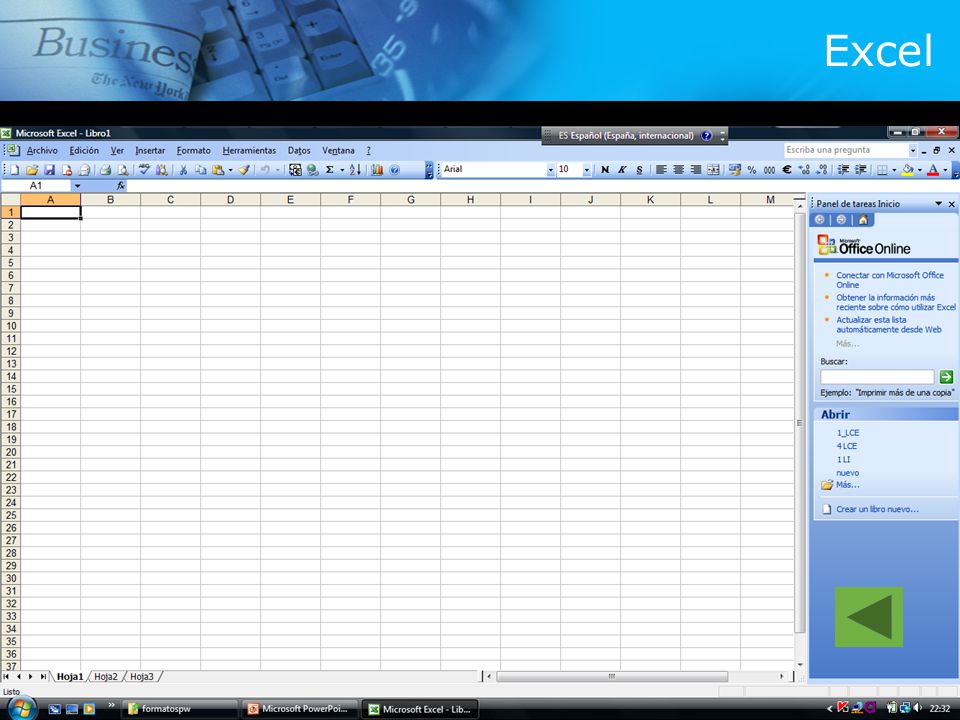Click the green search go button
Image resolution: width=960 pixels, height=720 pixels.
click(946, 377)
